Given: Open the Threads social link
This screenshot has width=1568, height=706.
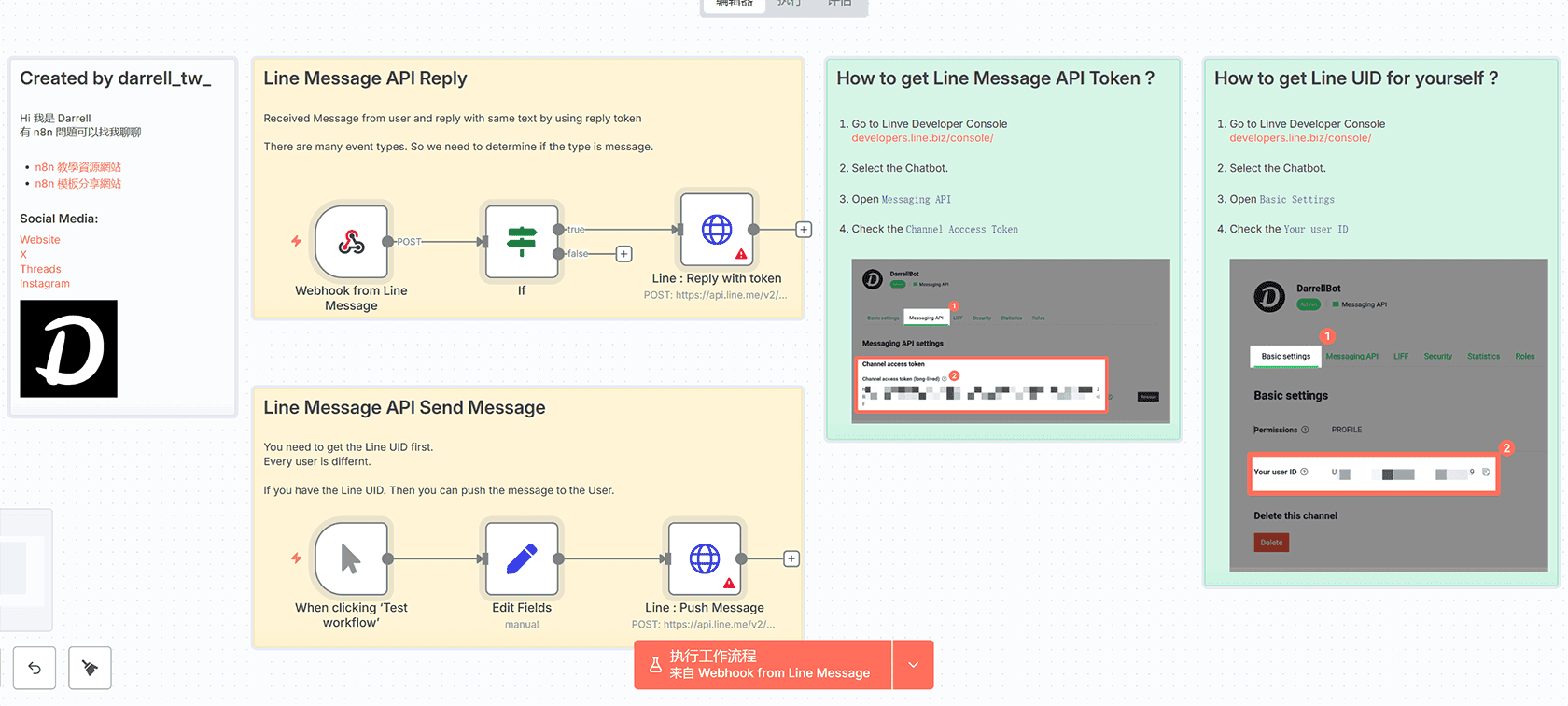Looking at the screenshot, I should 40,269.
